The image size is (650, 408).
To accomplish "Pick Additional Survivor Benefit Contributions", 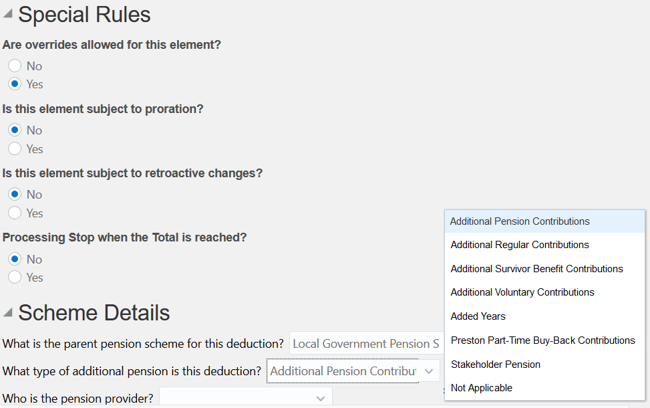I will pos(537,269).
